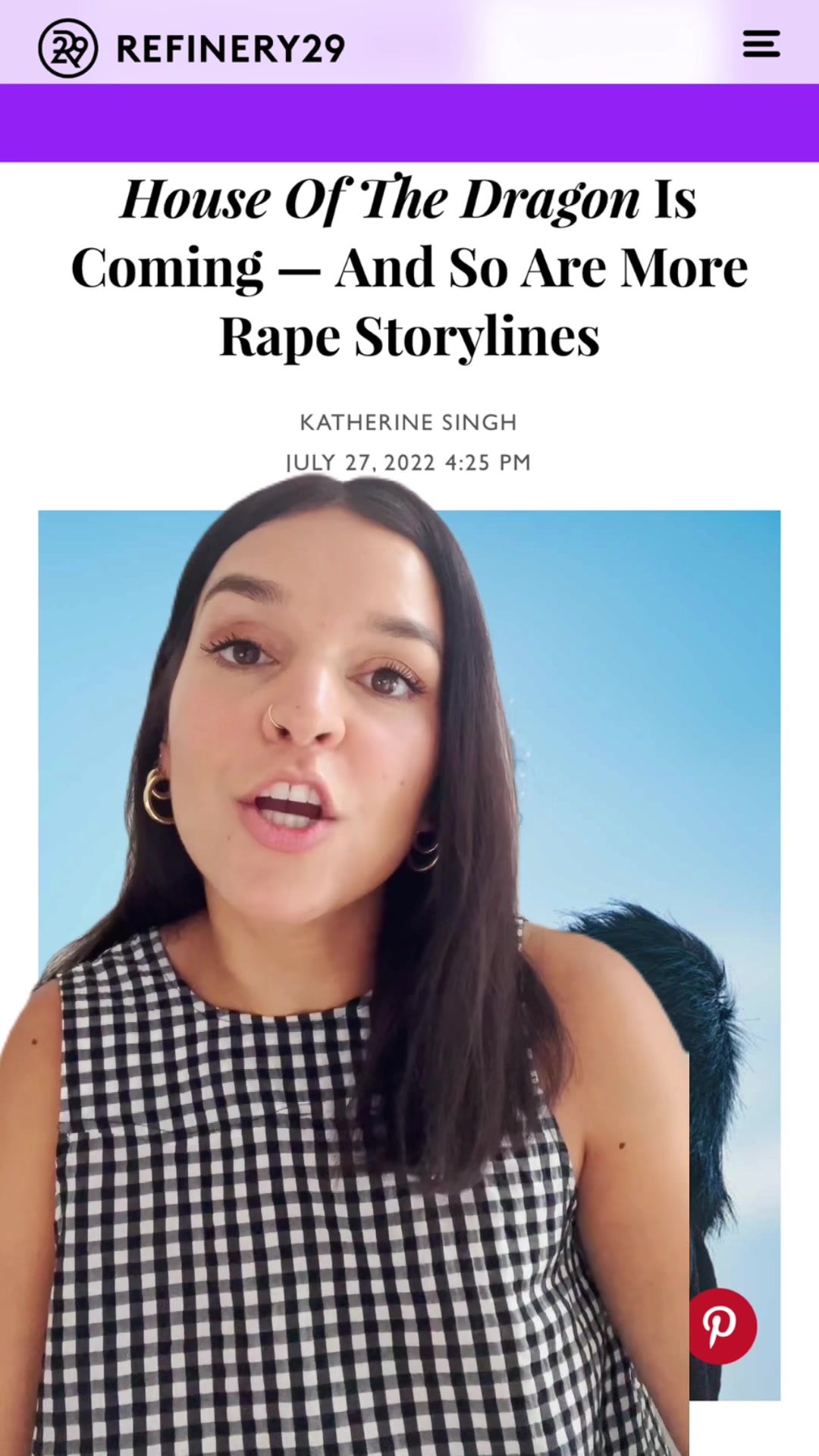Screen dimensions: 819x1456
Task: Open author Katherine Singh's page
Action: (x=408, y=422)
